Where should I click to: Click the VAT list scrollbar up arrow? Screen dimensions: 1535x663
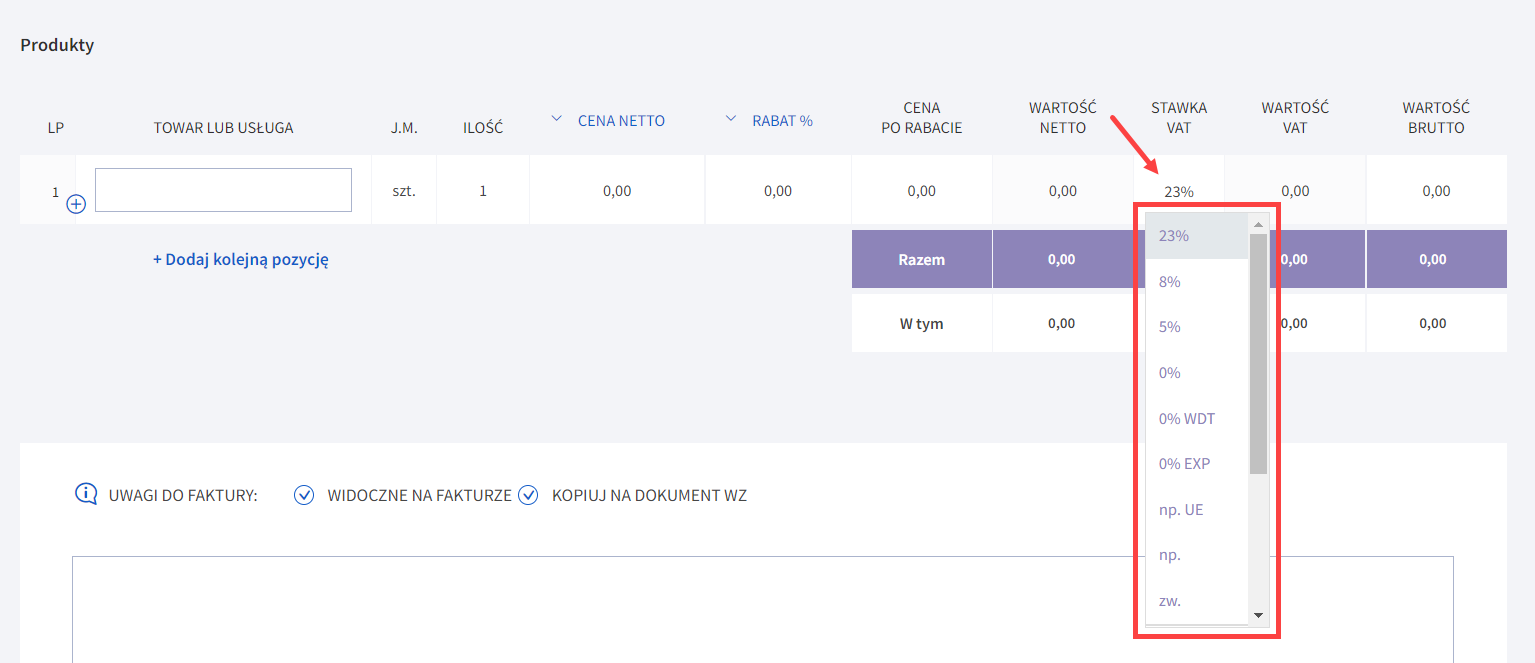coord(1258,223)
